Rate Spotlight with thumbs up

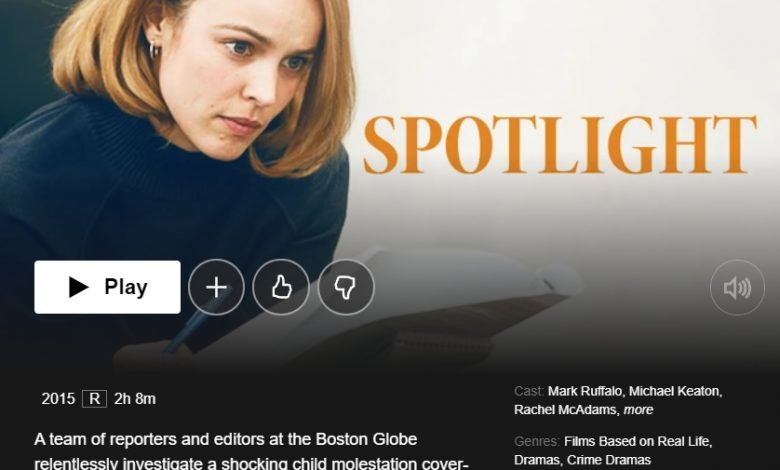tap(281, 287)
